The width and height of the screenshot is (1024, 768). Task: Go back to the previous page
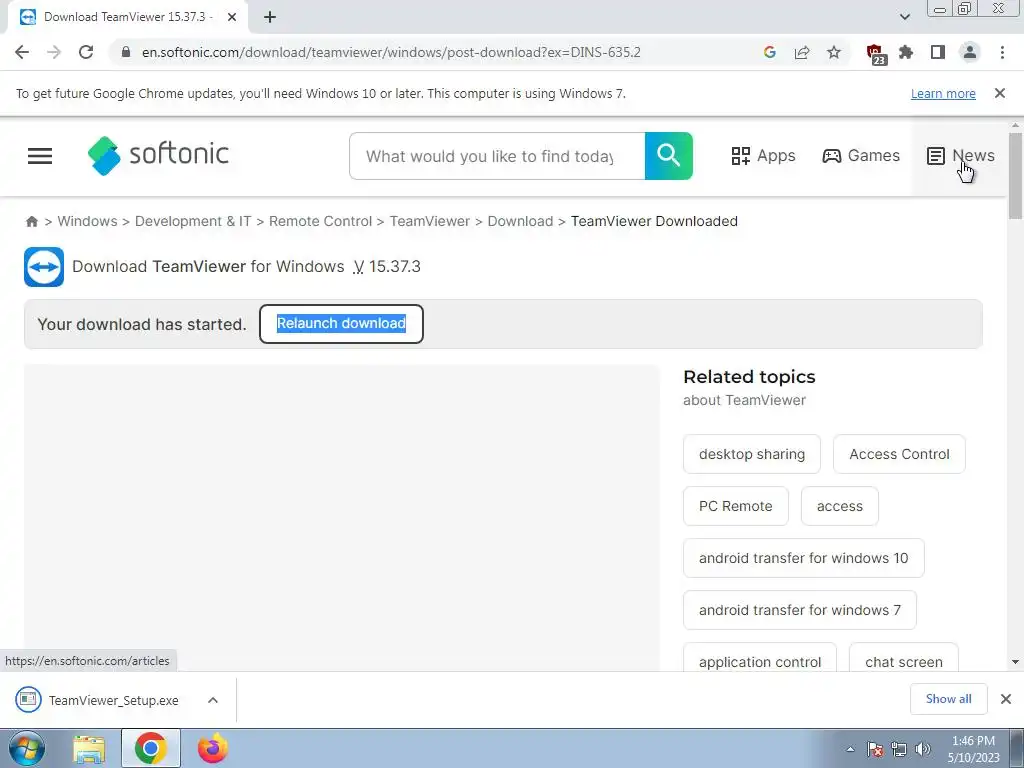pos(22,52)
